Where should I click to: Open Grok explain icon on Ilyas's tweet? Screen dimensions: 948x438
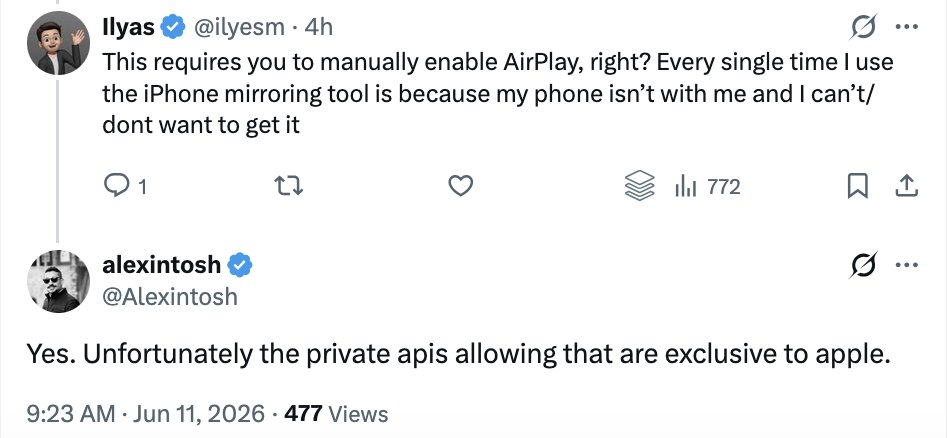click(863, 27)
